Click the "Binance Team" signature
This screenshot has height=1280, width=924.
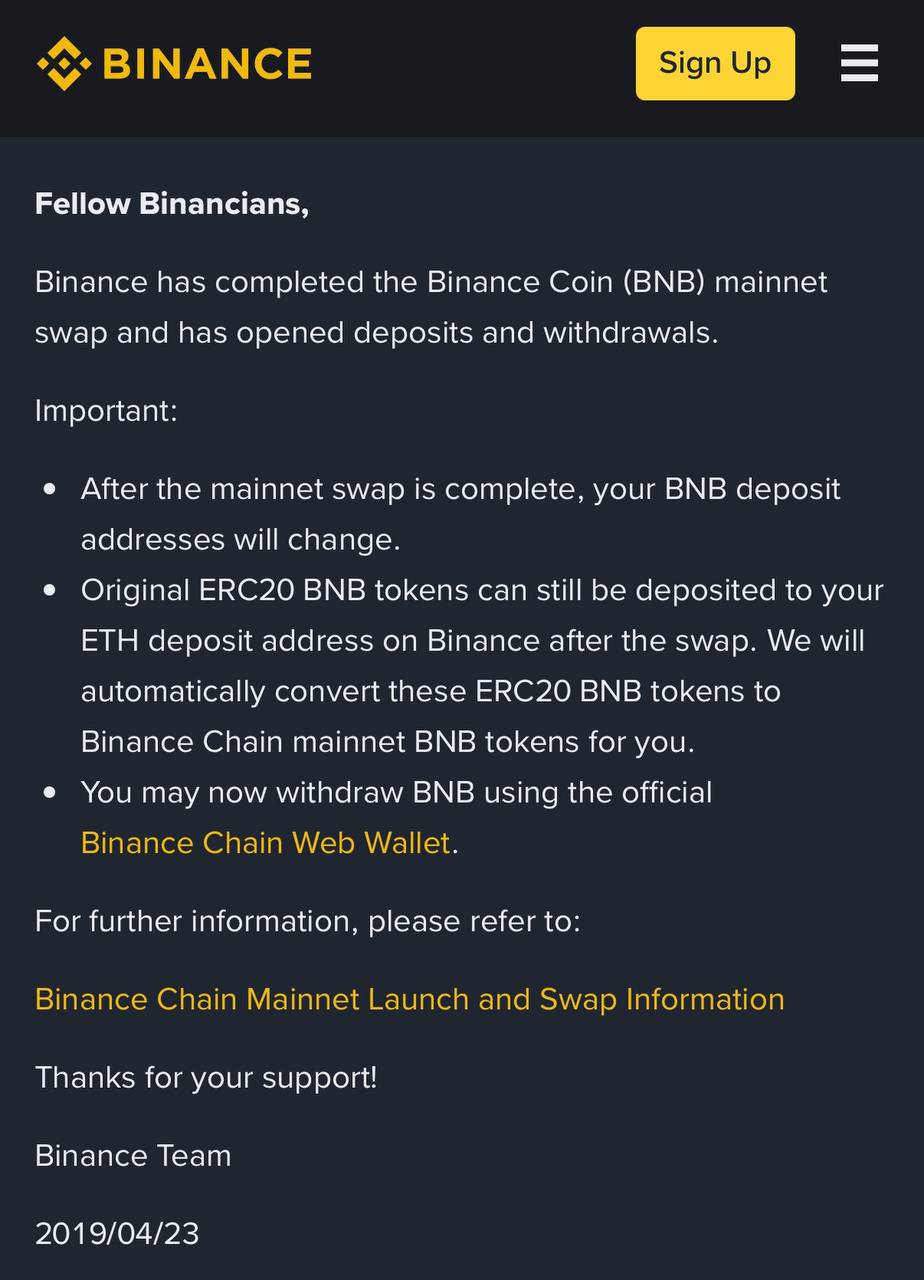[133, 1155]
